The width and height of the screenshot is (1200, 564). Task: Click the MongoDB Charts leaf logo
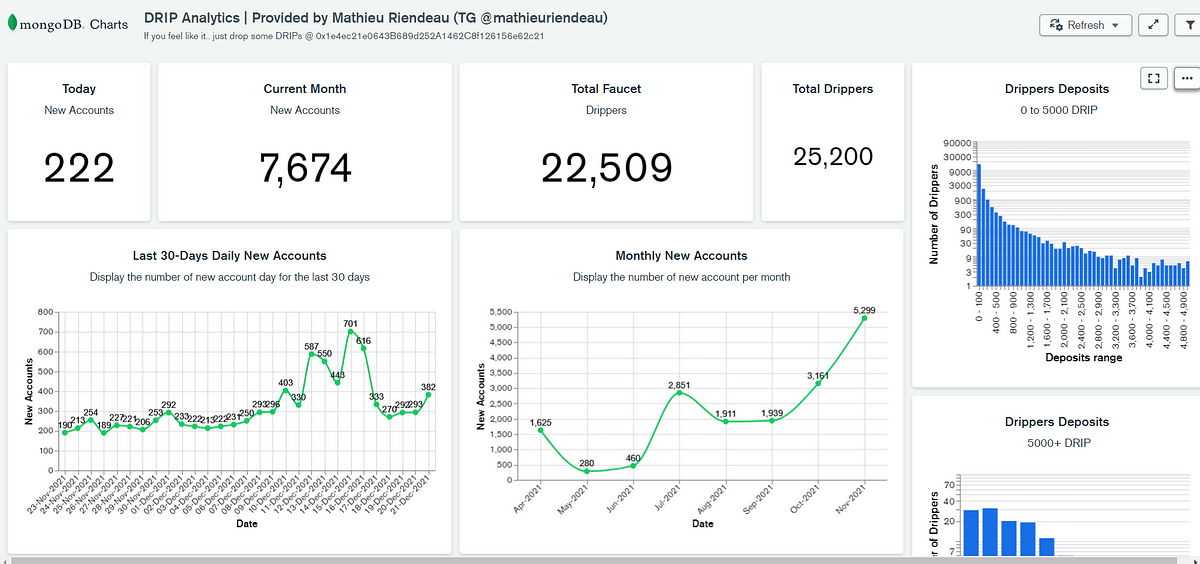(12, 24)
